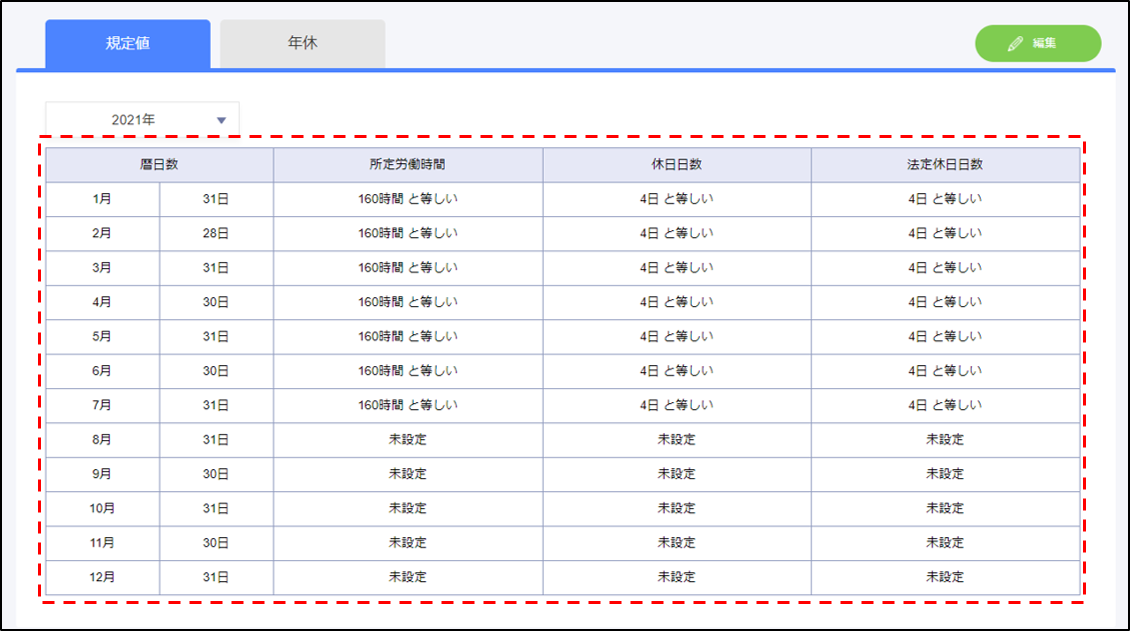Image resolution: width=1130 pixels, height=631 pixels.
Task: Click 1月 所定労働時間 160時間 cell
Action: [408, 200]
